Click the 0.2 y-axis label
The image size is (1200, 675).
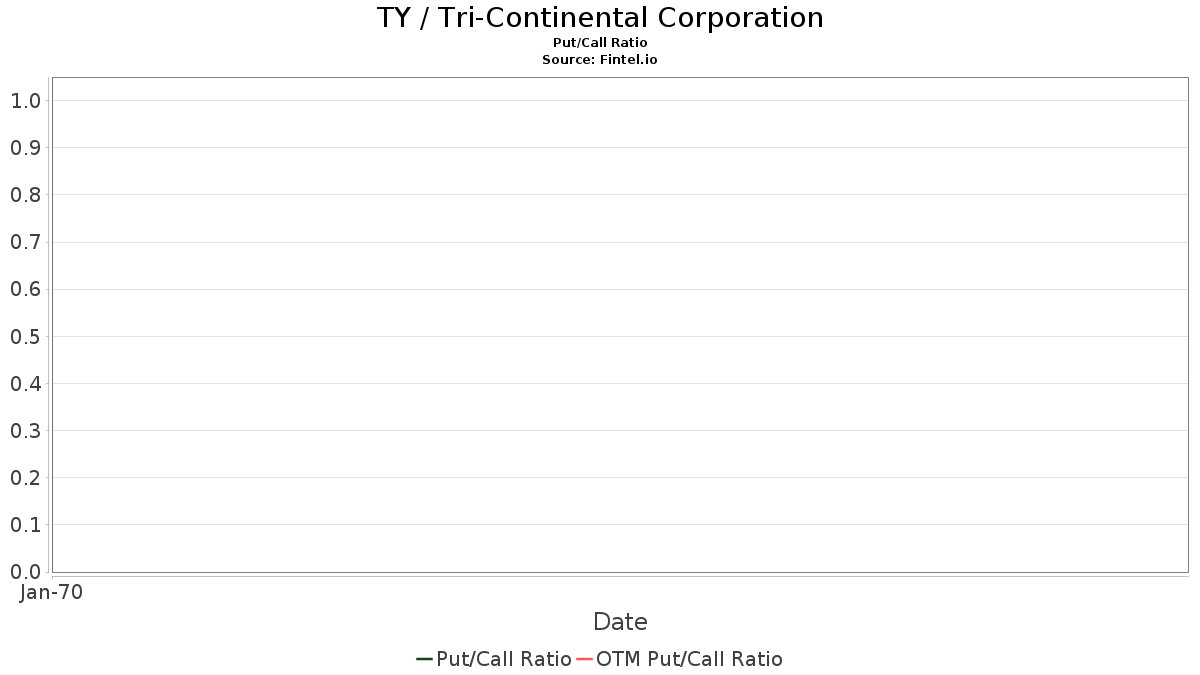click(x=25, y=478)
